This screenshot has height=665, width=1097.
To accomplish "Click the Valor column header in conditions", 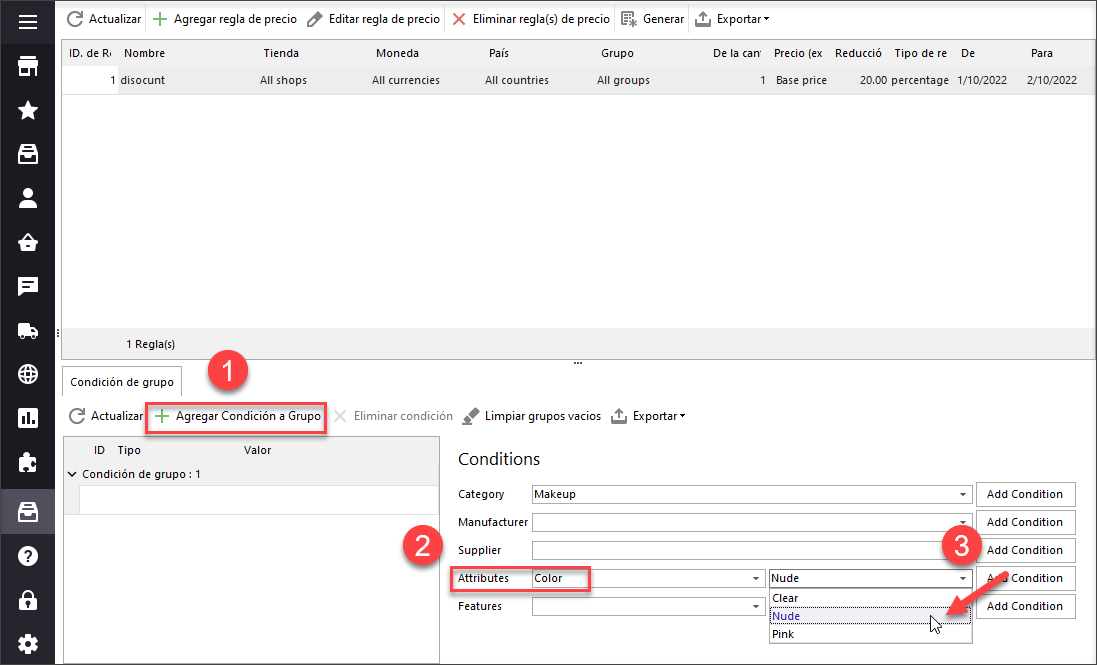I will click(257, 450).
